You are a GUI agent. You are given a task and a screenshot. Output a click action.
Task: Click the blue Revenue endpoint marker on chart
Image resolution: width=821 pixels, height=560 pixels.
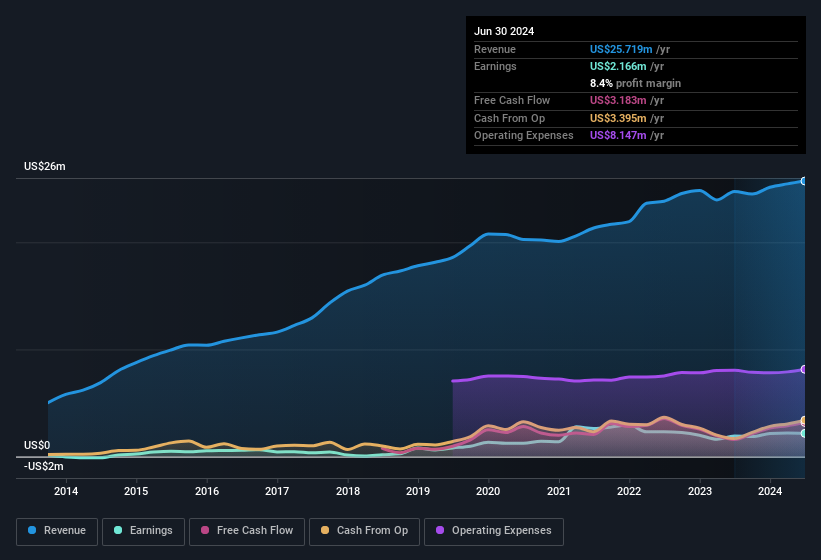[804, 181]
